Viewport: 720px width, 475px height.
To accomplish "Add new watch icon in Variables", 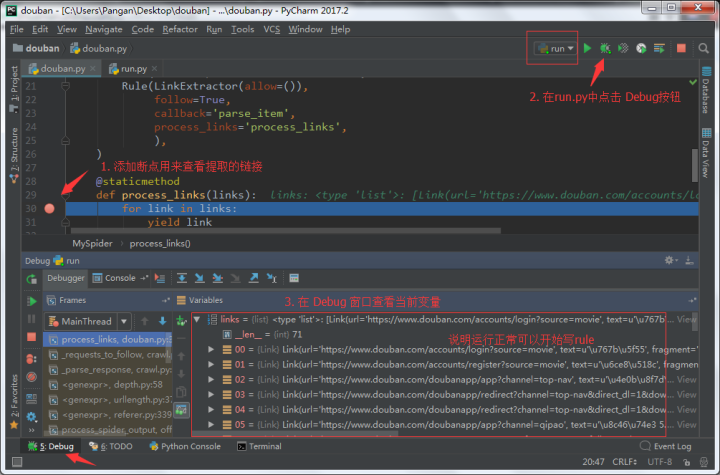I will click(181, 321).
